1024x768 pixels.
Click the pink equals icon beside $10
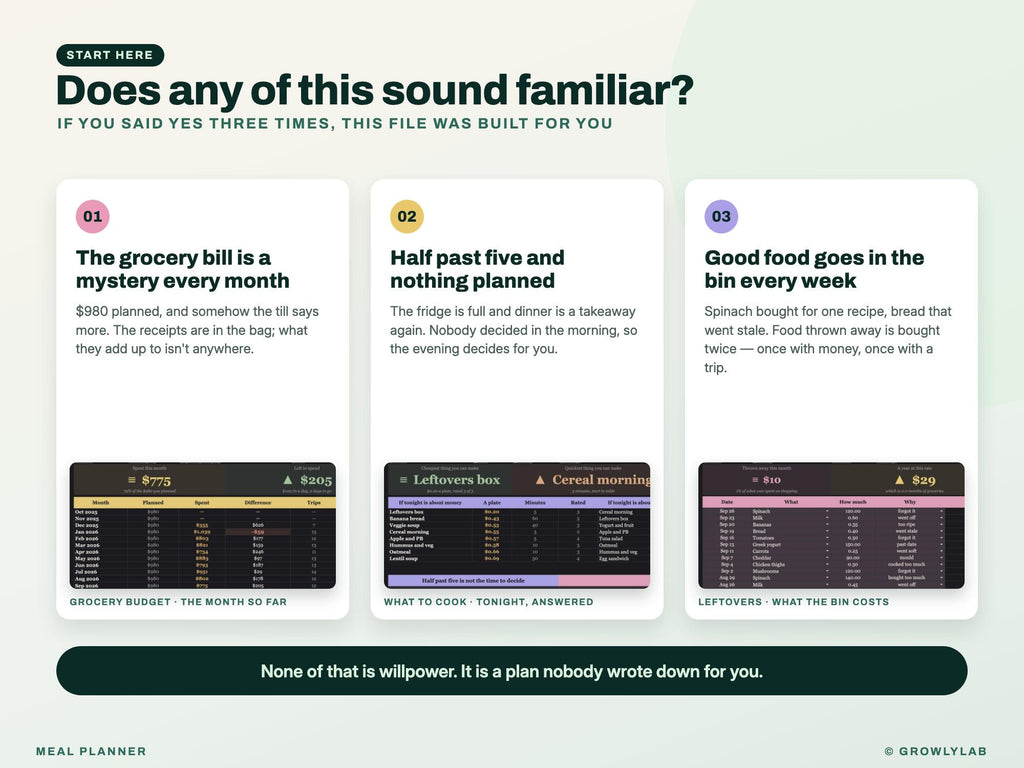click(x=756, y=479)
